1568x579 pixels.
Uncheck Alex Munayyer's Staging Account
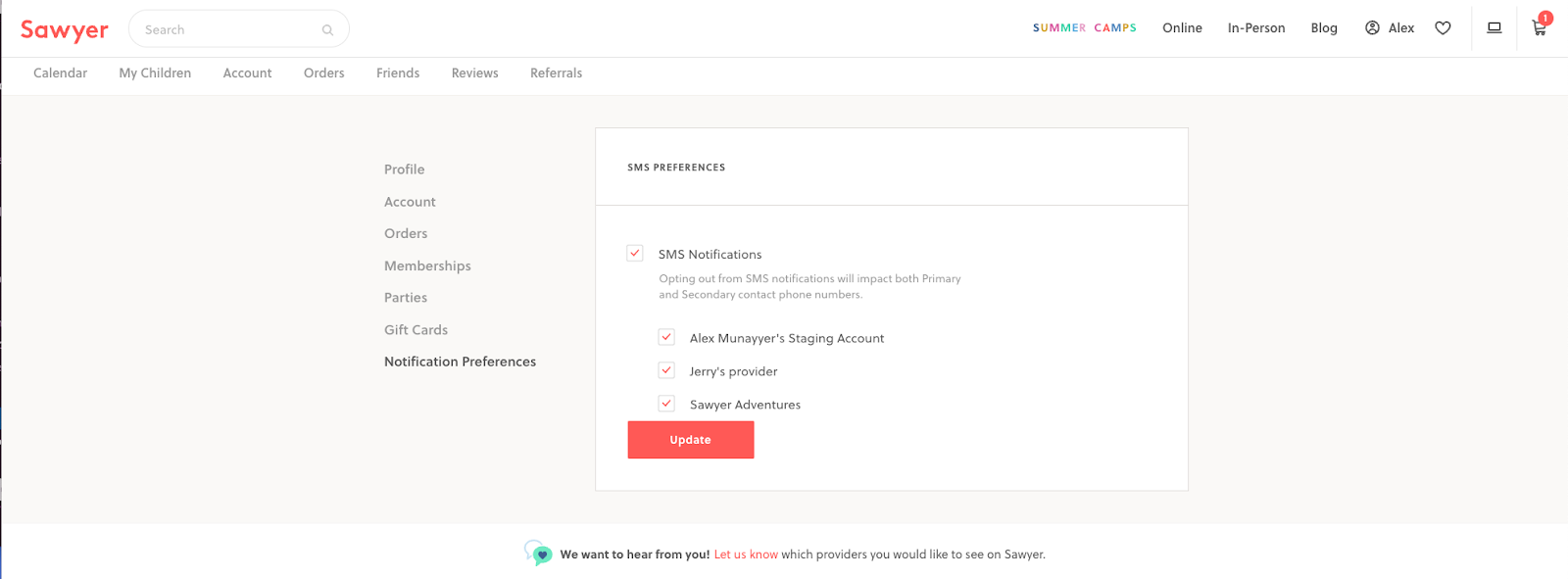point(666,338)
